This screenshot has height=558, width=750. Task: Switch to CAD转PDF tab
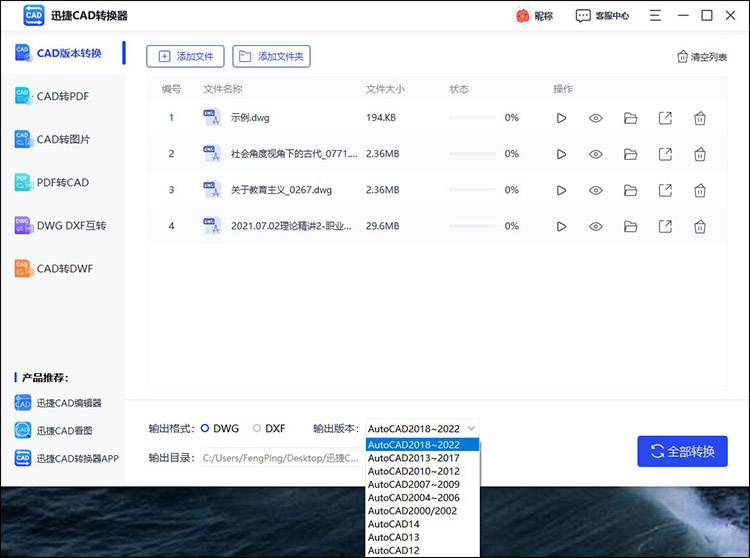[x=63, y=96]
